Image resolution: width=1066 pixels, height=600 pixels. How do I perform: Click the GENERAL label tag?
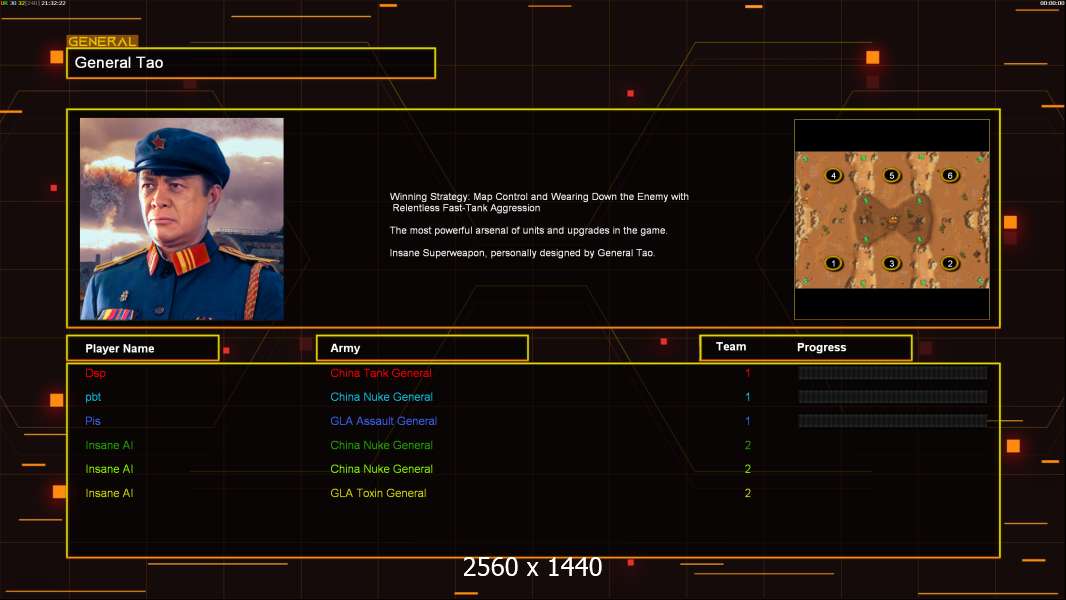pos(102,41)
